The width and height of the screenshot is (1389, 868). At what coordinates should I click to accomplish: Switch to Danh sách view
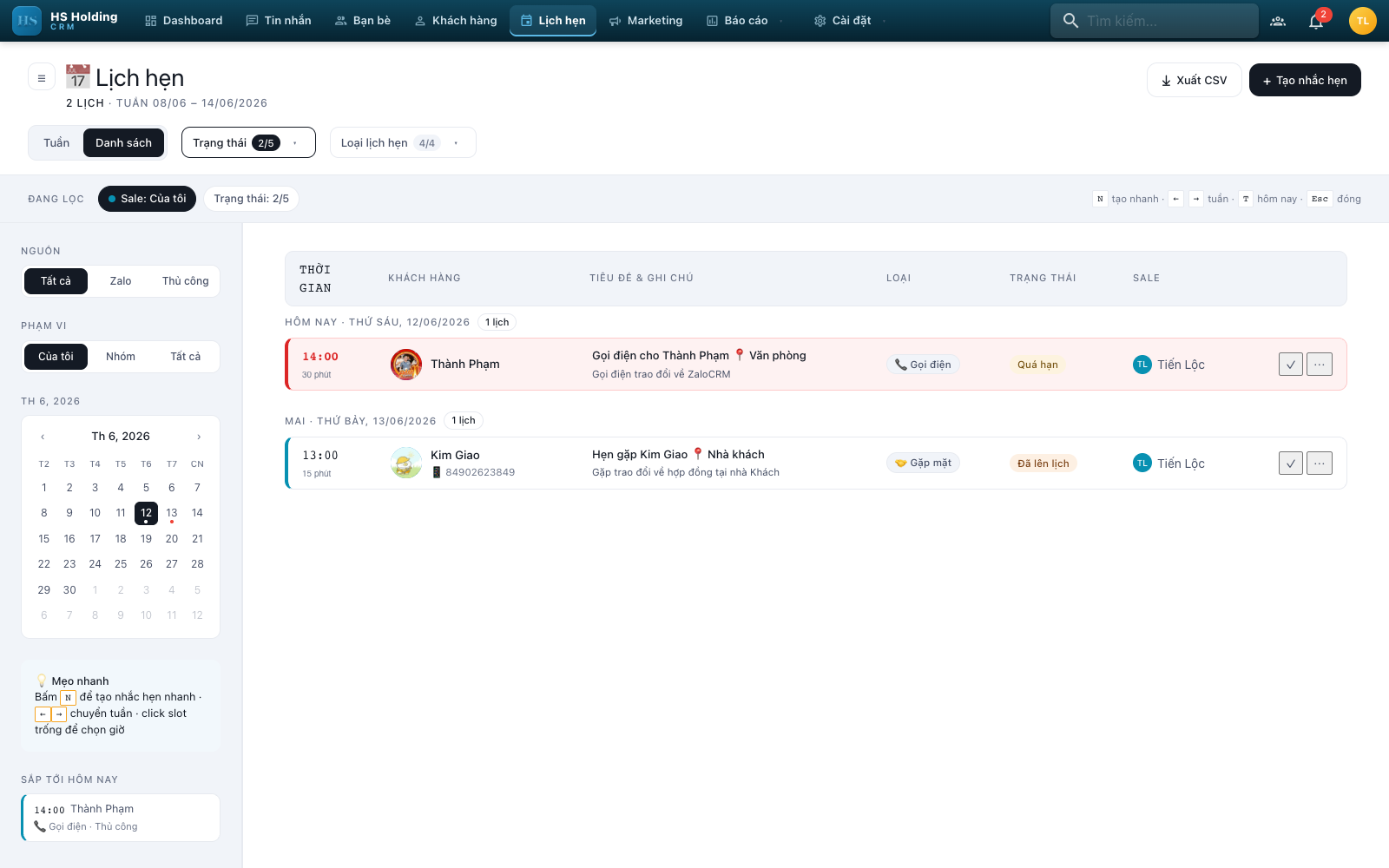pos(123,143)
